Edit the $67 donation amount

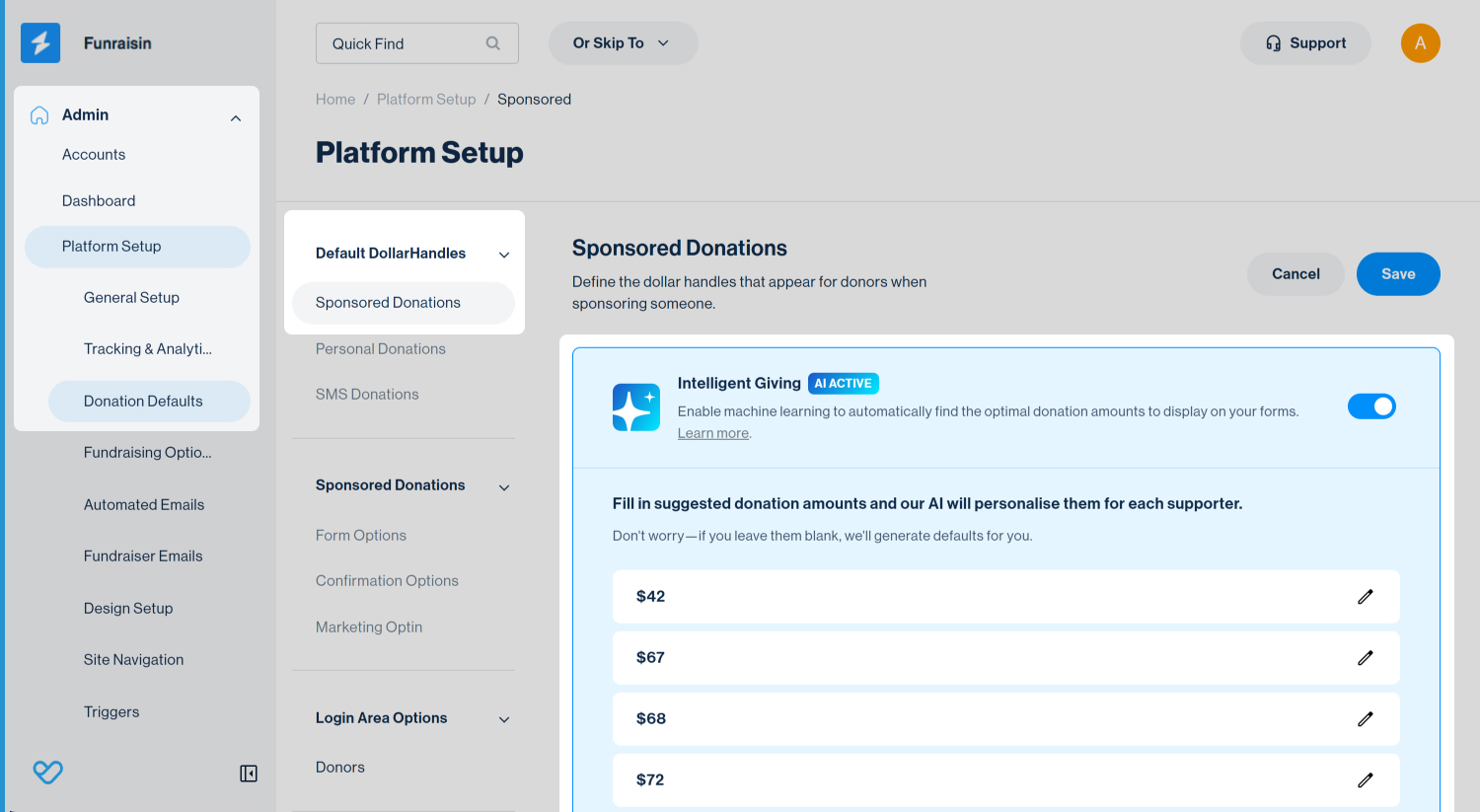click(1365, 658)
